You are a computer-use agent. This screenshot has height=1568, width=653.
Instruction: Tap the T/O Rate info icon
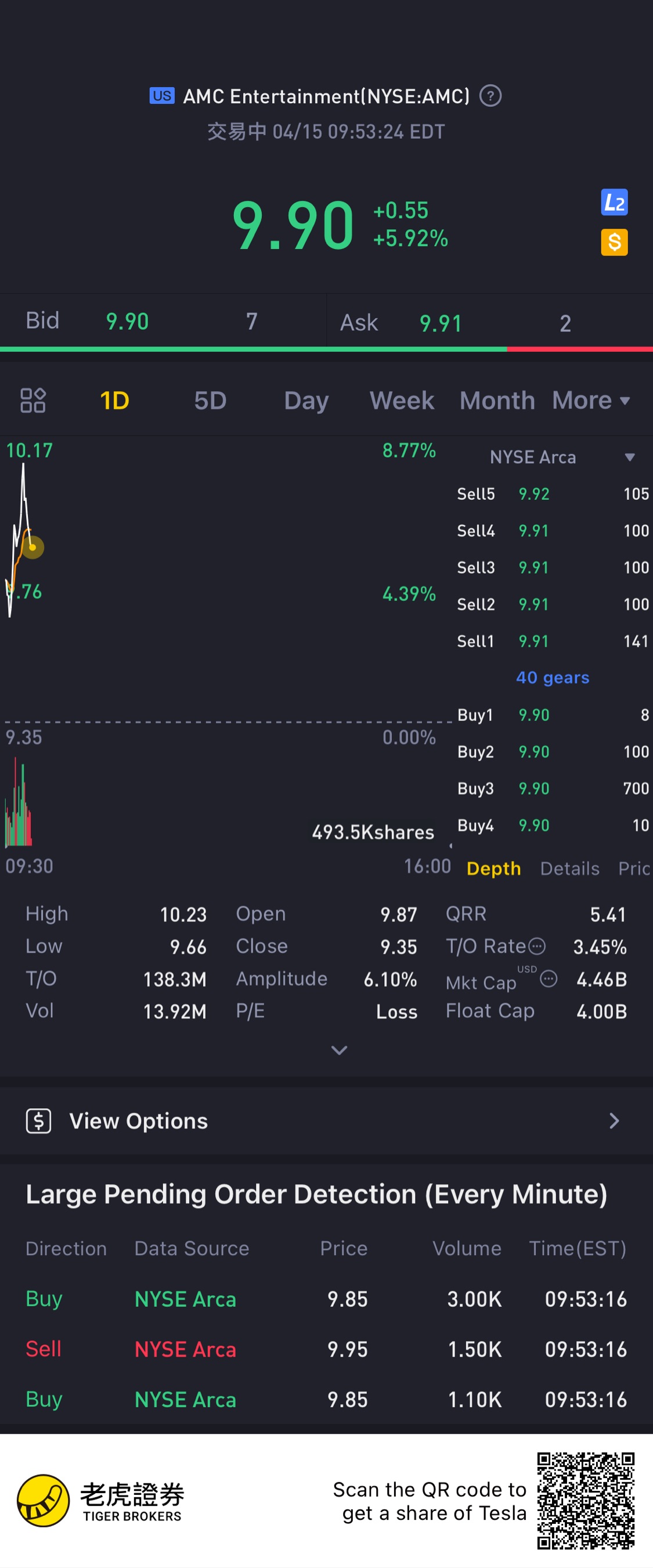click(x=537, y=946)
